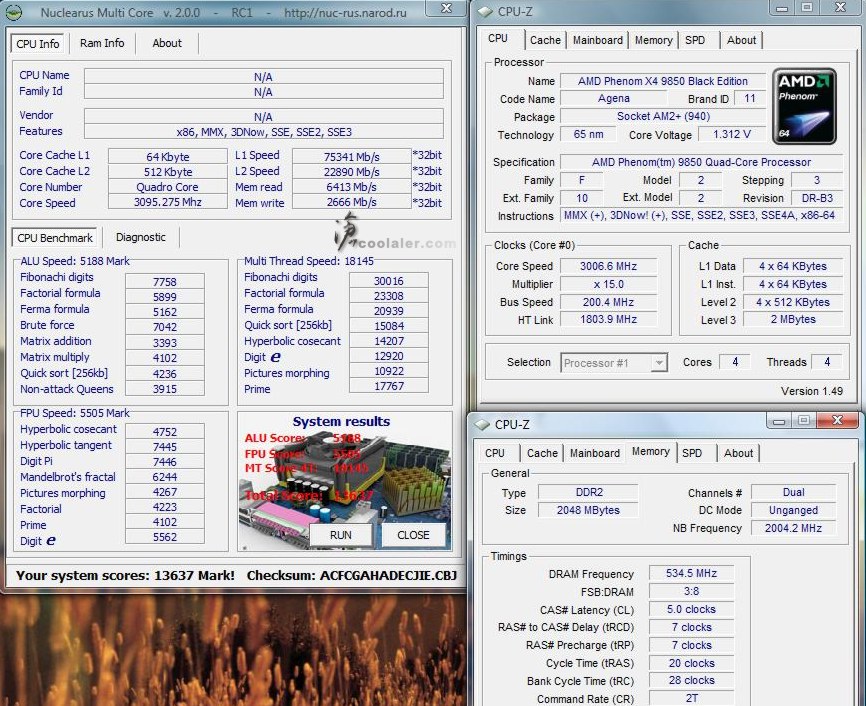The image size is (866, 706).
Task: Click the CPU Name N/A field
Action: pyautogui.click(x=263, y=77)
